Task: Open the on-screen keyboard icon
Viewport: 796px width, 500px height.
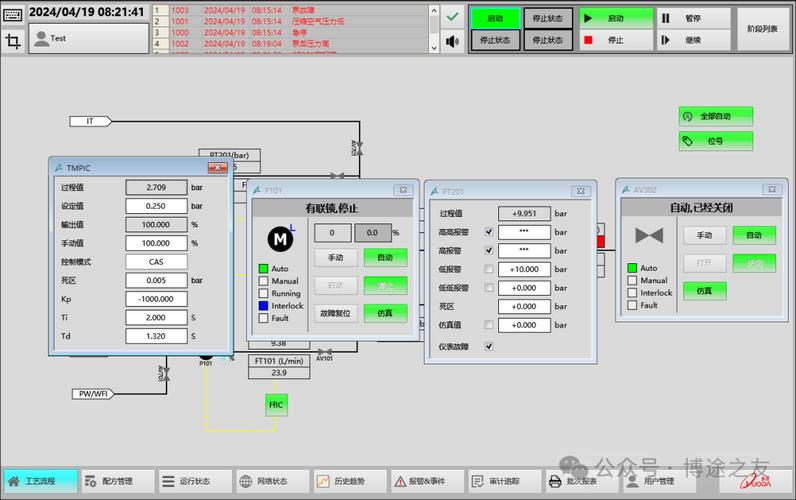Action: [x=12, y=15]
